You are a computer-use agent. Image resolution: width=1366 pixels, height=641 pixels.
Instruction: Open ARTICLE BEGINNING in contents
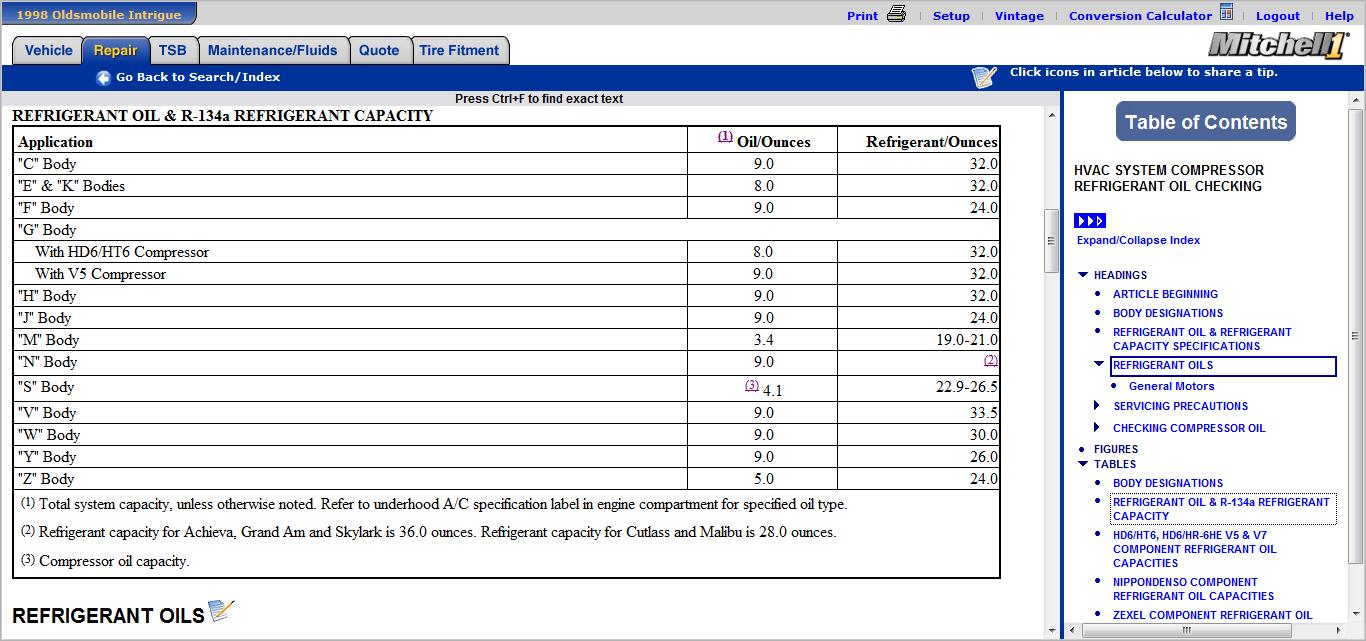[x=1165, y=294]
